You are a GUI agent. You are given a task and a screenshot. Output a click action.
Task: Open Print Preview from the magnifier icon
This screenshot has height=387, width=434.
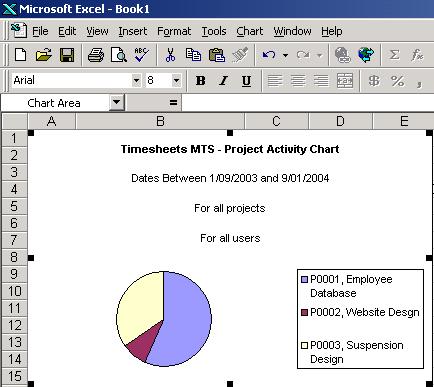119,55
